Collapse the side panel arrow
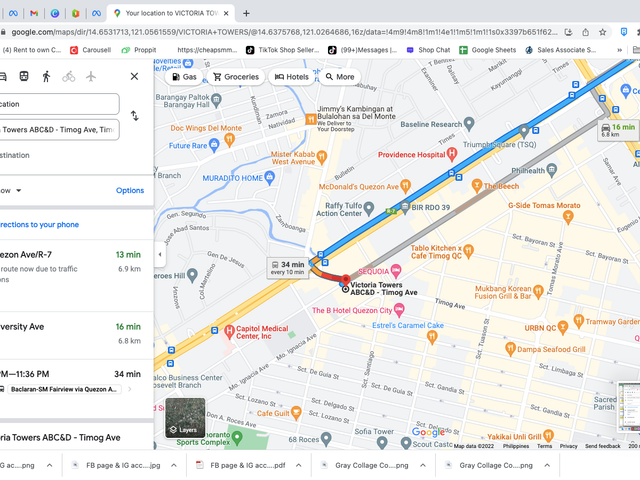Image resolution: width=640 pixels, height=480 pixels. pyautogui.click(x=160, y=254)
